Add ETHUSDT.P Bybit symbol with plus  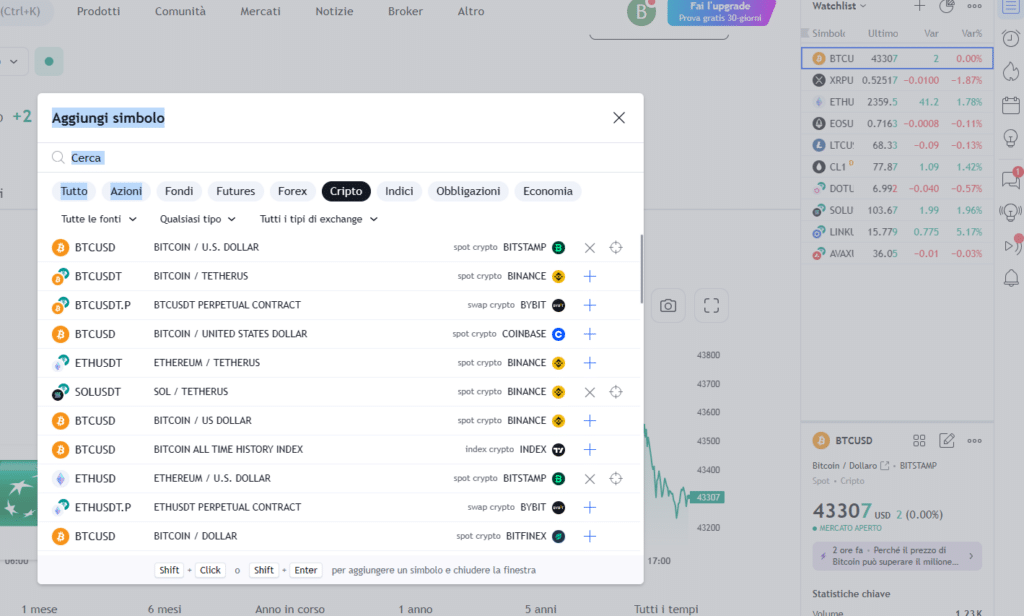[590, 507]
